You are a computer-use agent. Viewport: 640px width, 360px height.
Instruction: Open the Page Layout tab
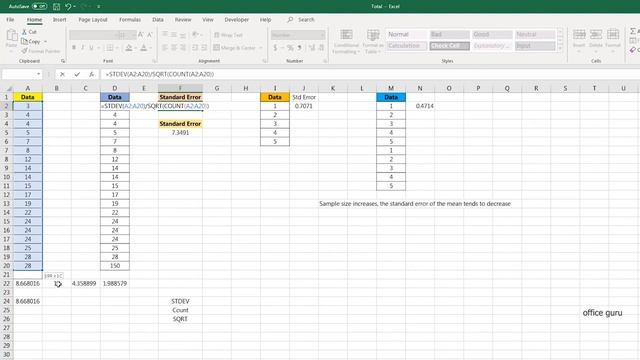pyautogui.click(x=93, y=20)
